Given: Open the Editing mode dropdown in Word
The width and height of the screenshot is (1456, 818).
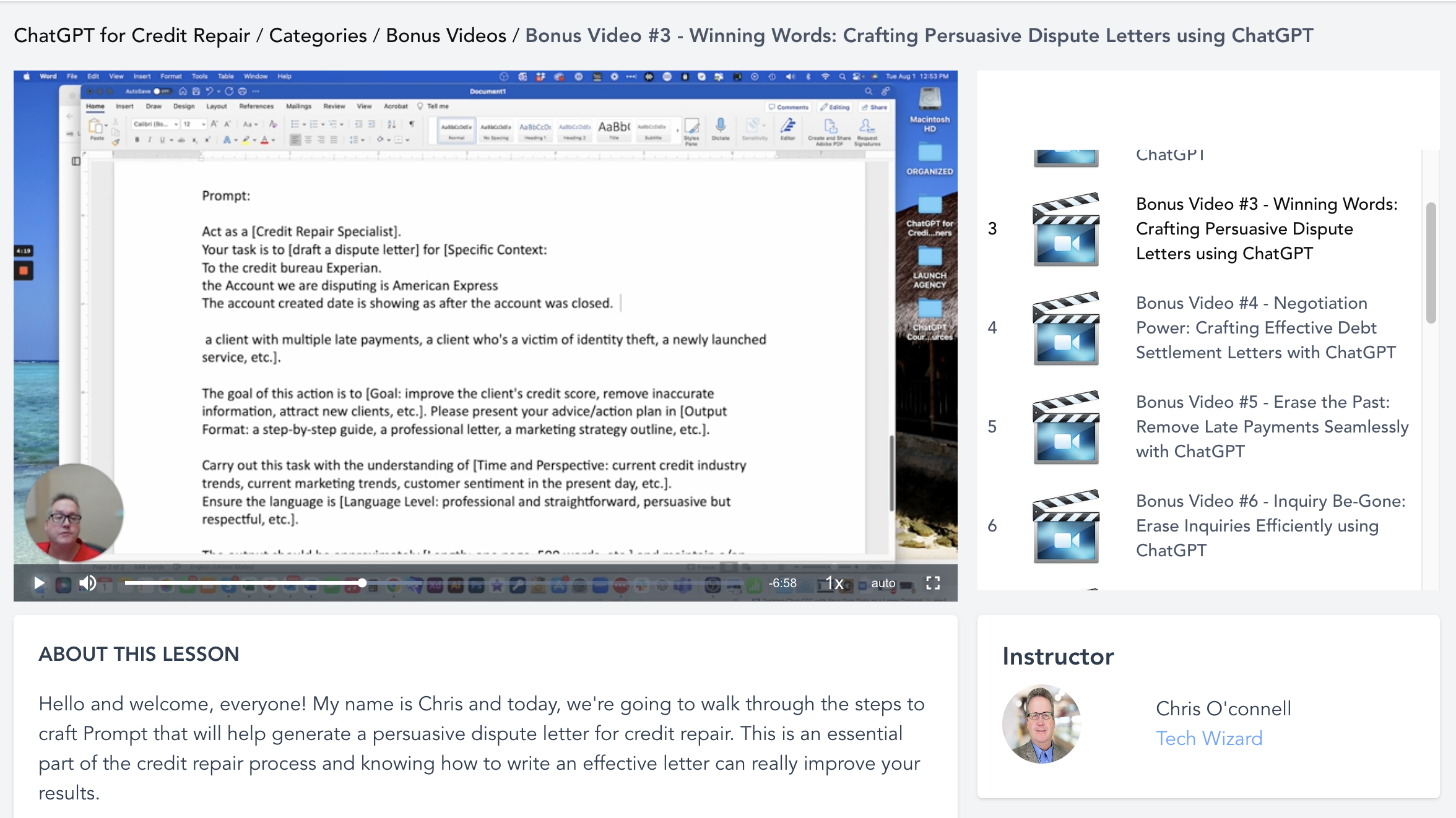Looking at the screenshot, I should pyautogui.click(x=834, y=107).
